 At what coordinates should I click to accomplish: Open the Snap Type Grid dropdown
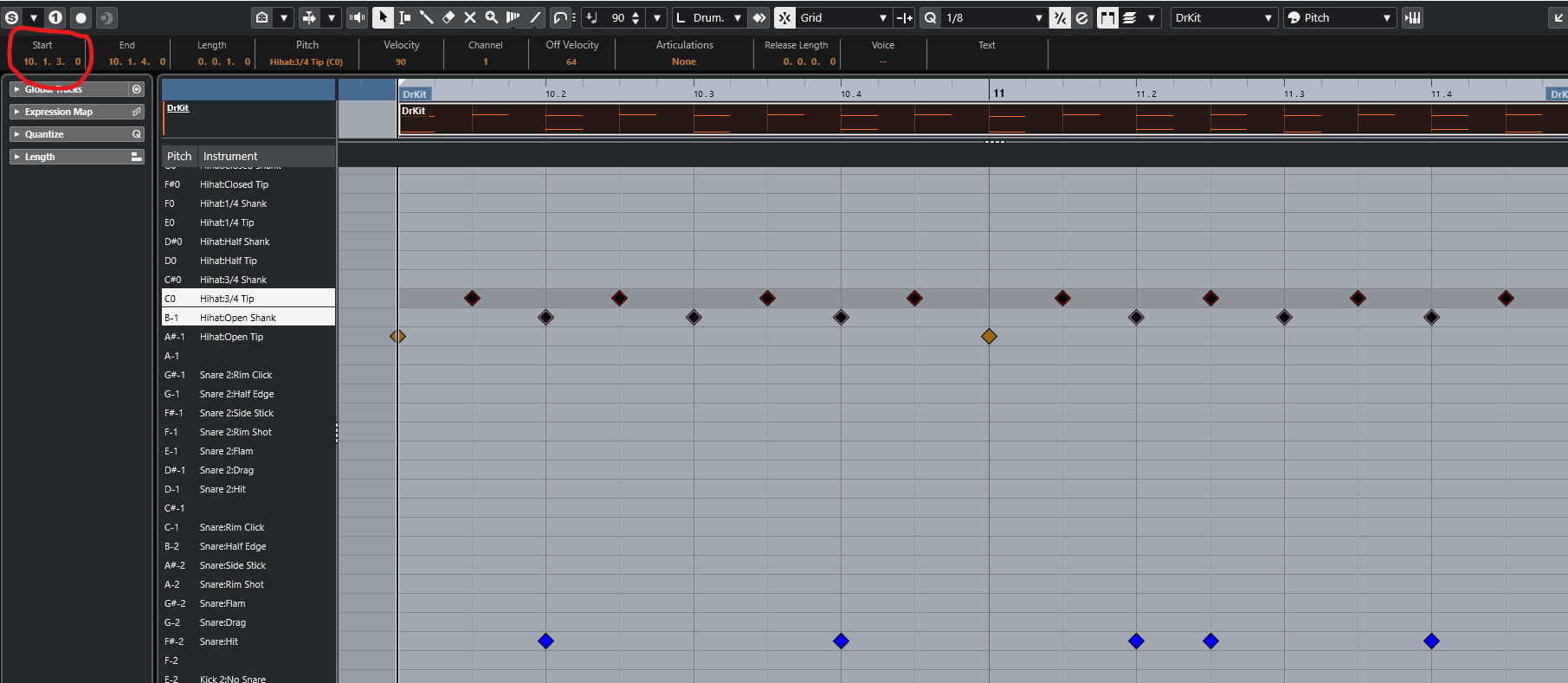pos(843,17)
